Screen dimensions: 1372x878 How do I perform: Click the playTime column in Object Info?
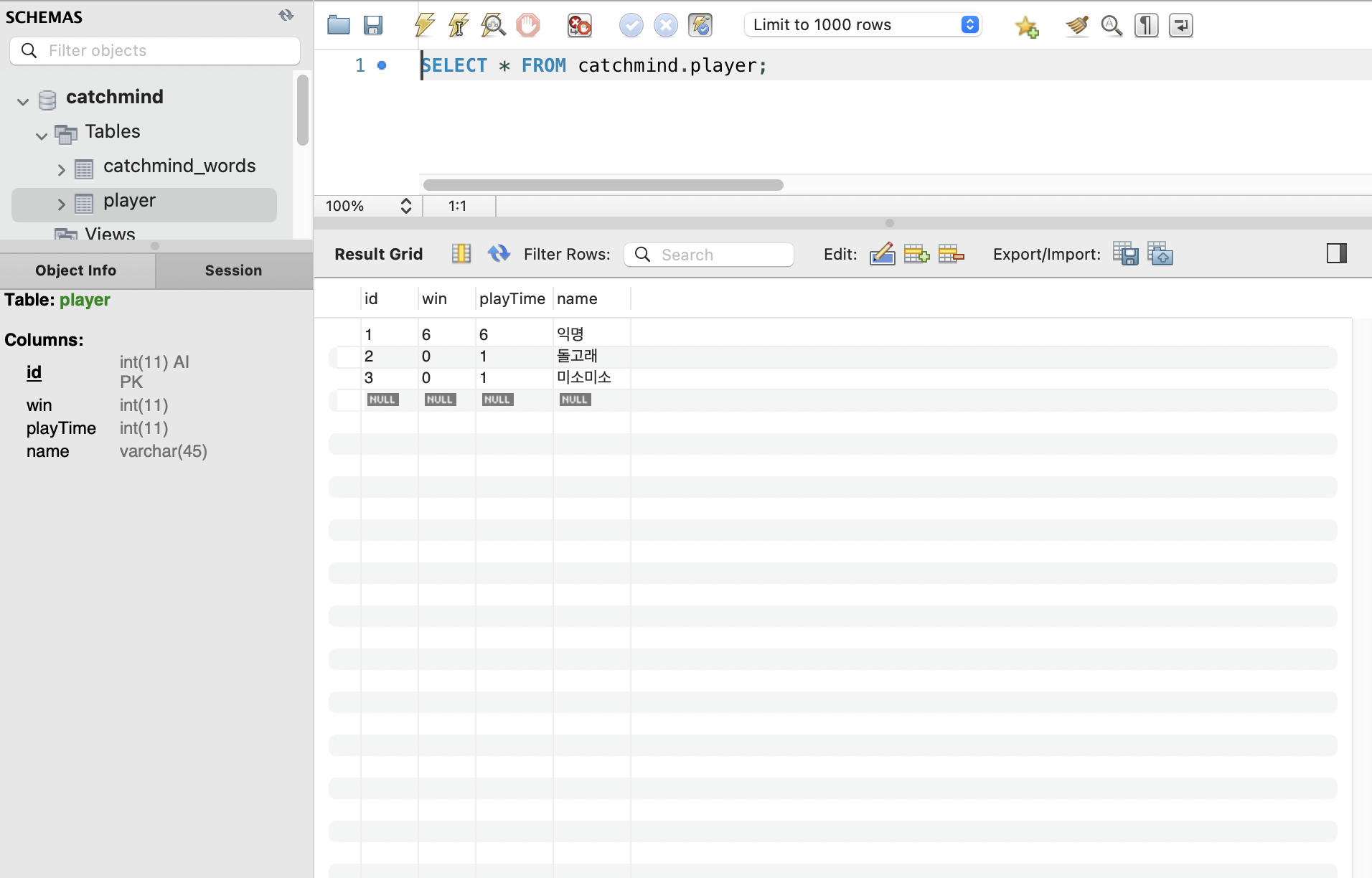[x=61, y=428]
